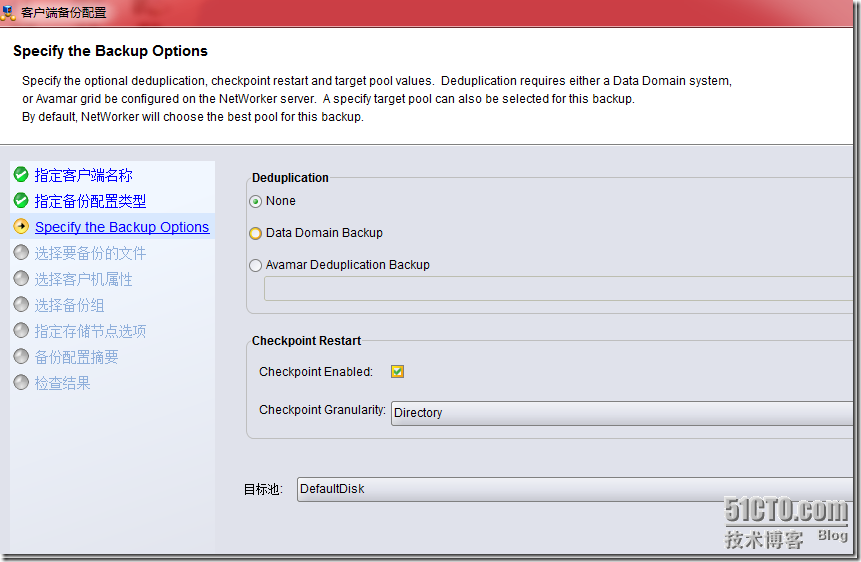Click the 目标池 label
This screenshot has width=861, height=562.
[x=263, y=489]
